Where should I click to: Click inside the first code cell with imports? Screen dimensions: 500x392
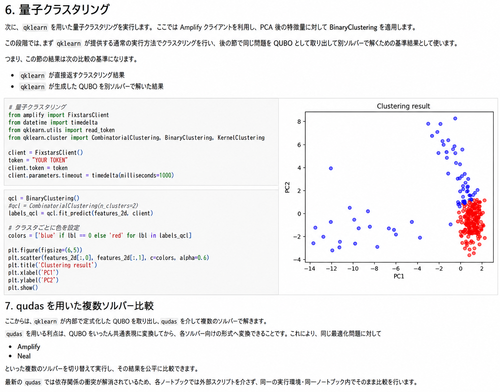(141, 142)
